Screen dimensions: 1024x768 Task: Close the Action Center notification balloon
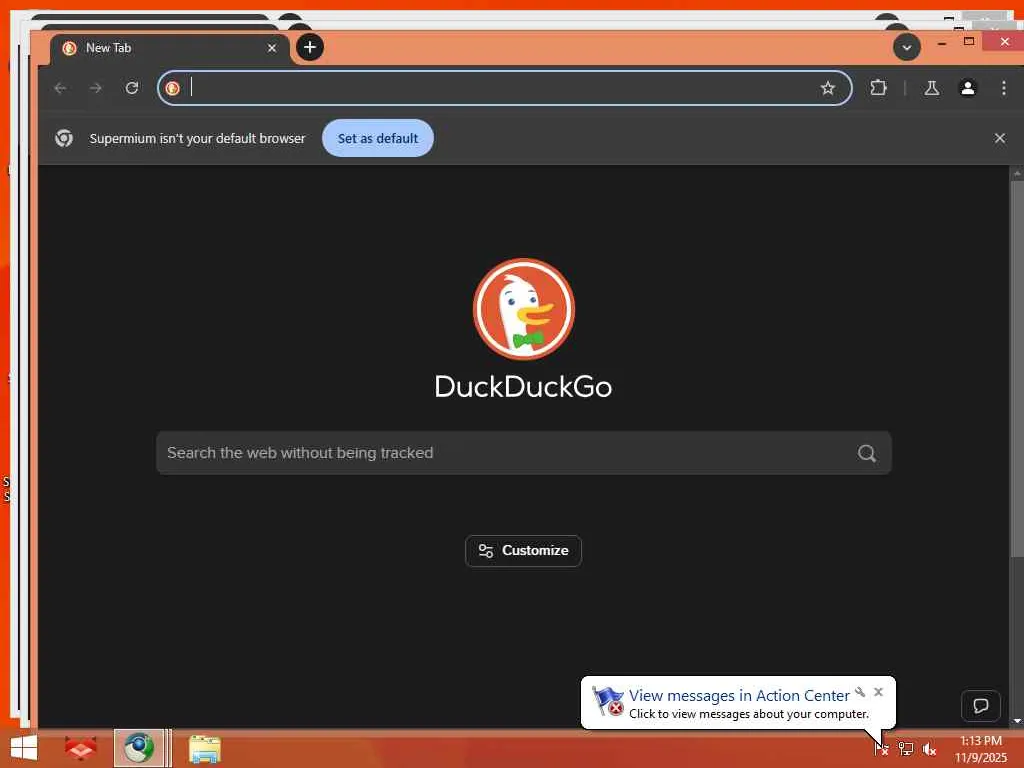[x=878, y=692]
